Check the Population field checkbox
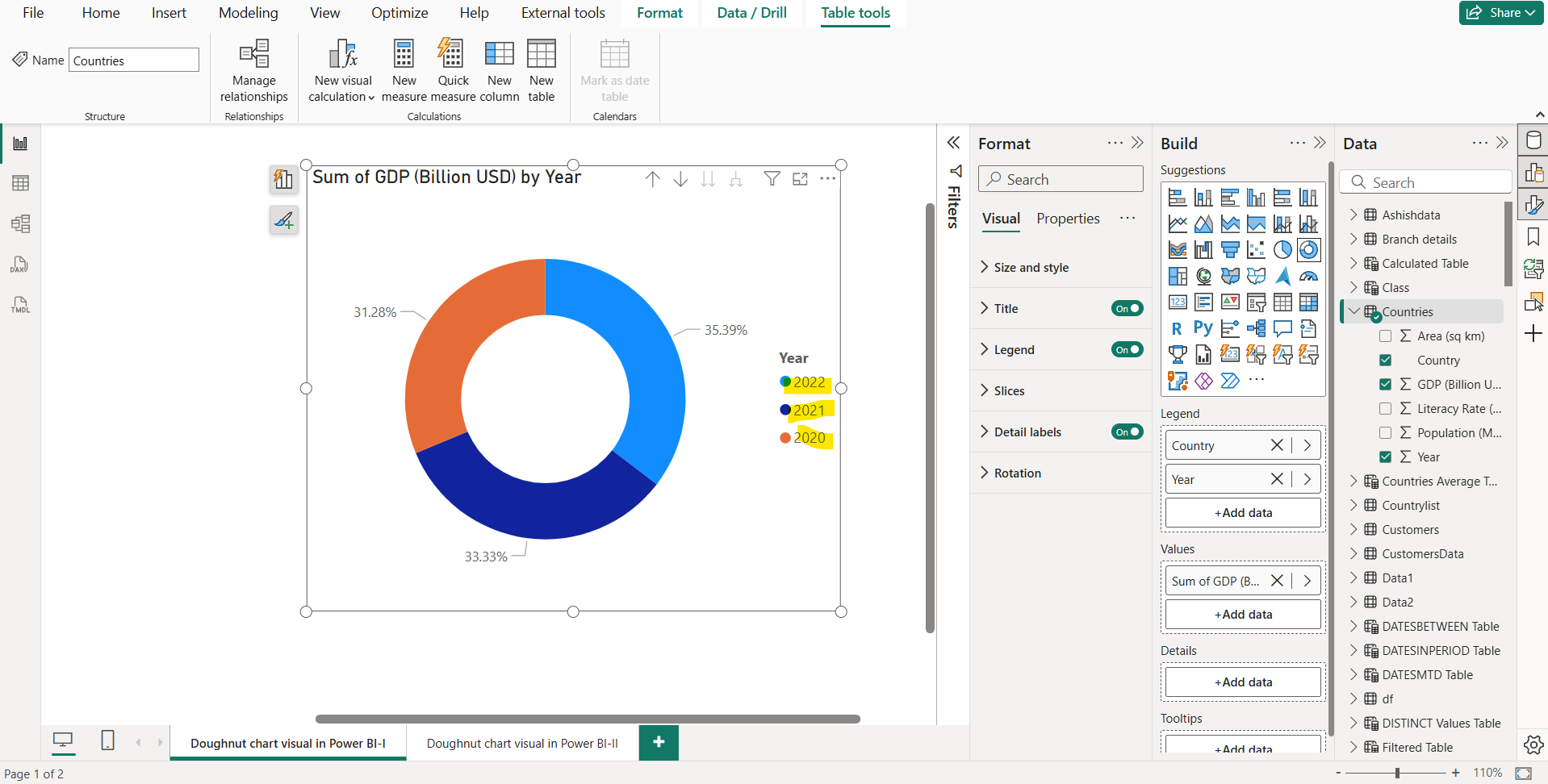Image resolution: width=1548 pixels, height=784 pixels. click(x=1386, y=432)
